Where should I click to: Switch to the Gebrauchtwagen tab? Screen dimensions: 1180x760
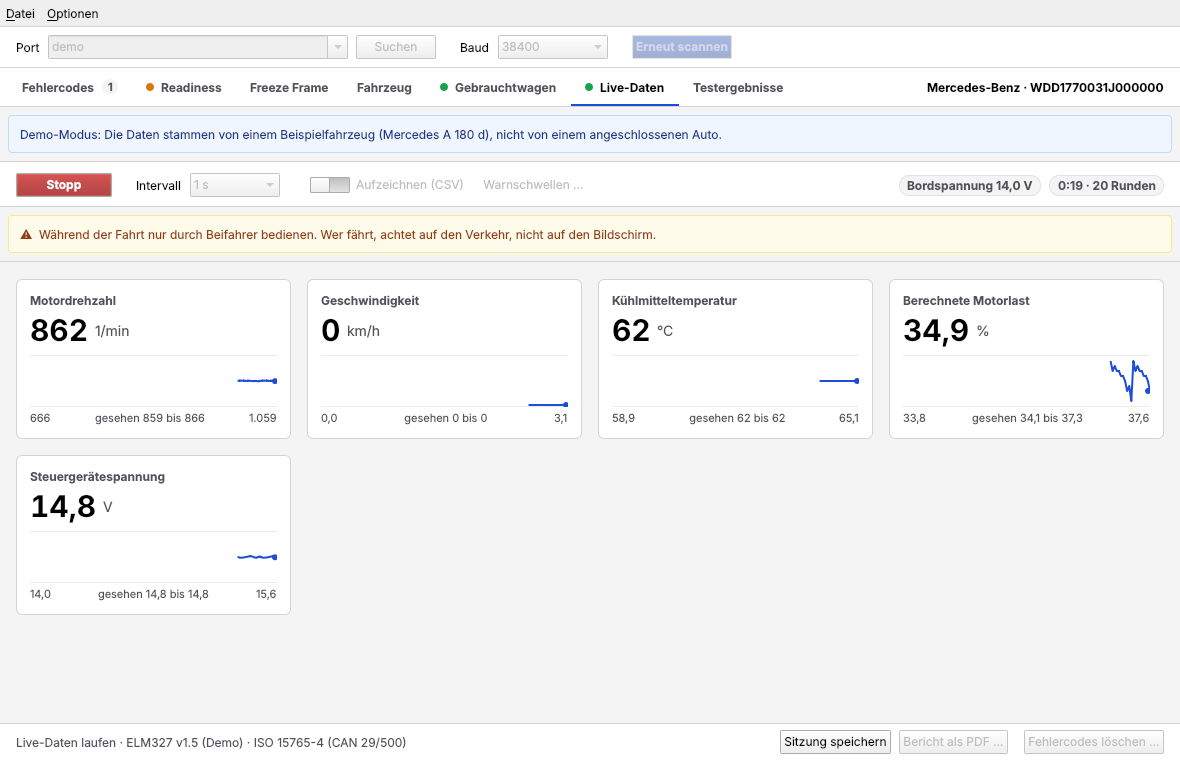pyautogui.click(x=498, y=87)
